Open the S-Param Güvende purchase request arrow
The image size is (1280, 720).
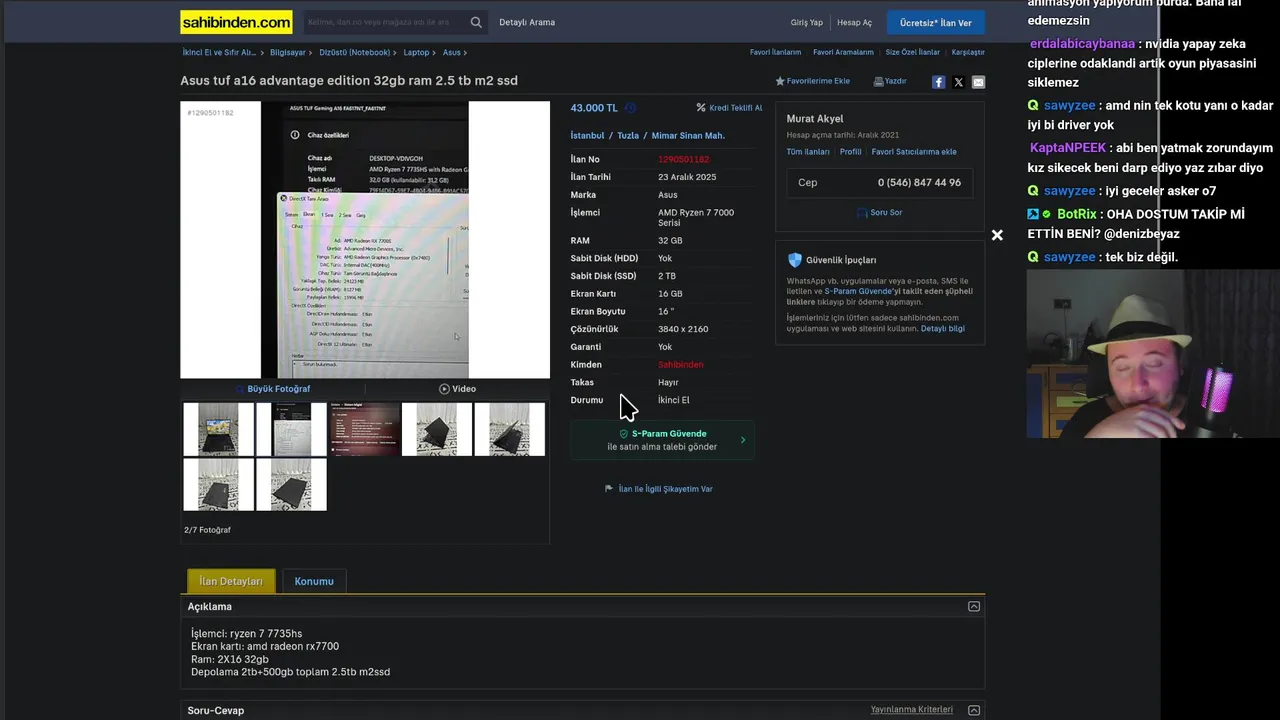pos(743,440)
